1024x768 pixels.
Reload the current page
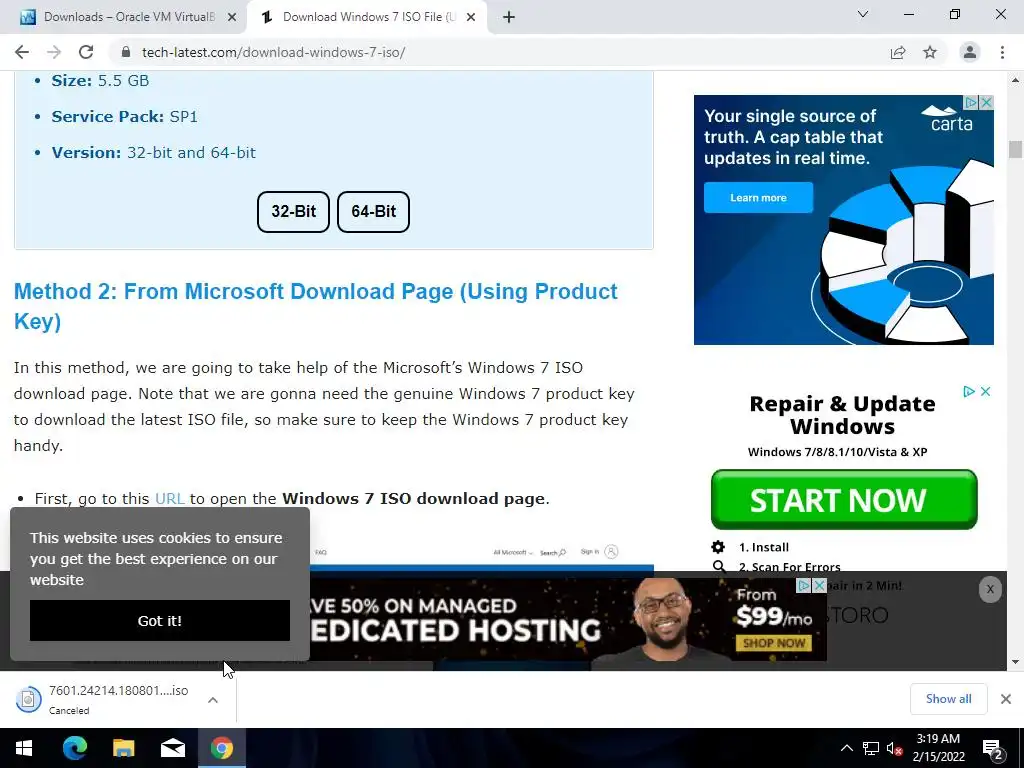[x=86, y=52]
